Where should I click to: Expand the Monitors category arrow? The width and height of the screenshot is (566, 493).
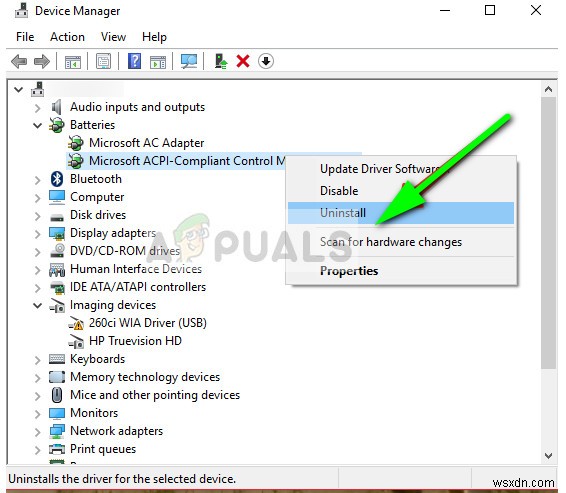pos(38,414)
